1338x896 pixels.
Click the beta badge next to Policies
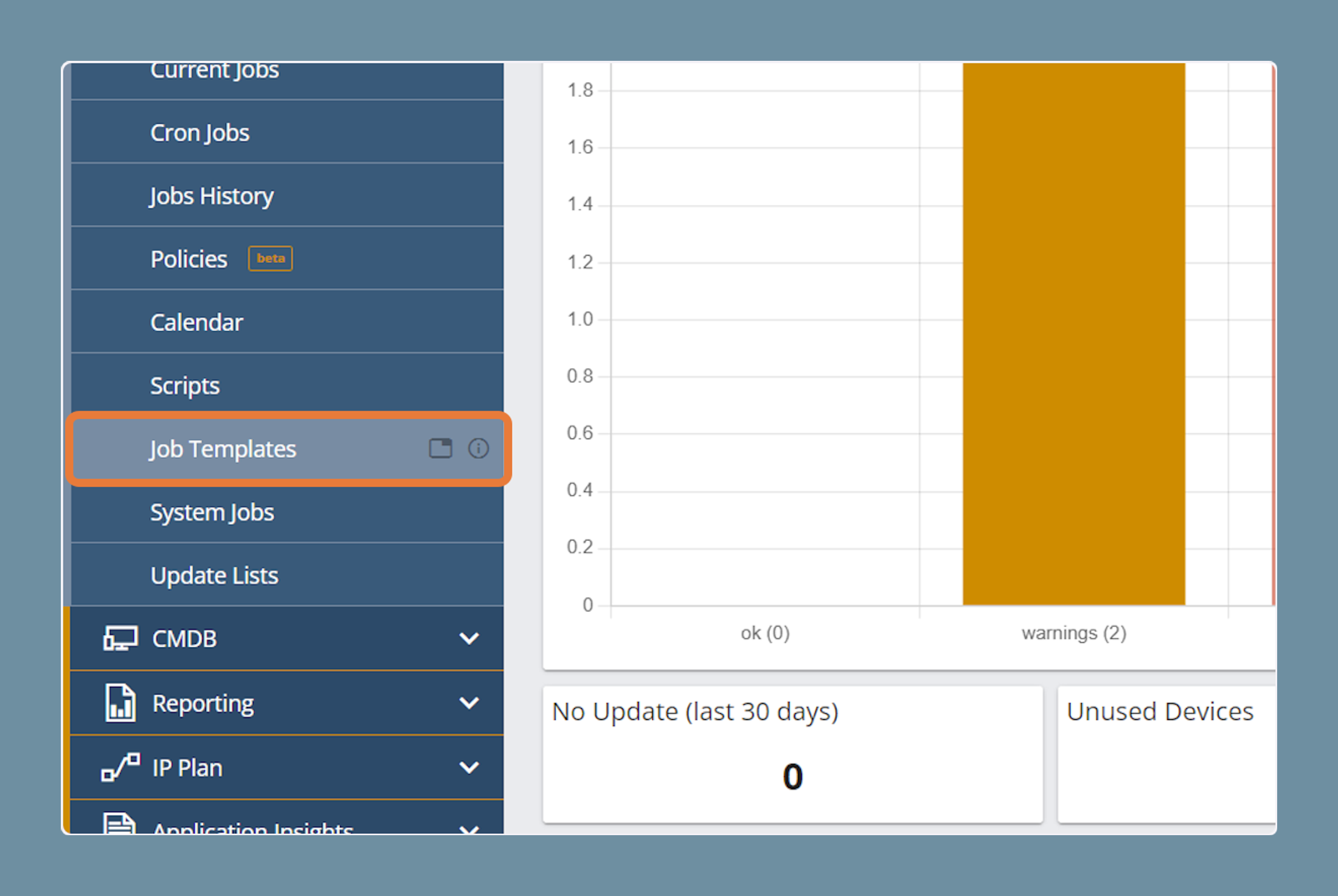271,259
